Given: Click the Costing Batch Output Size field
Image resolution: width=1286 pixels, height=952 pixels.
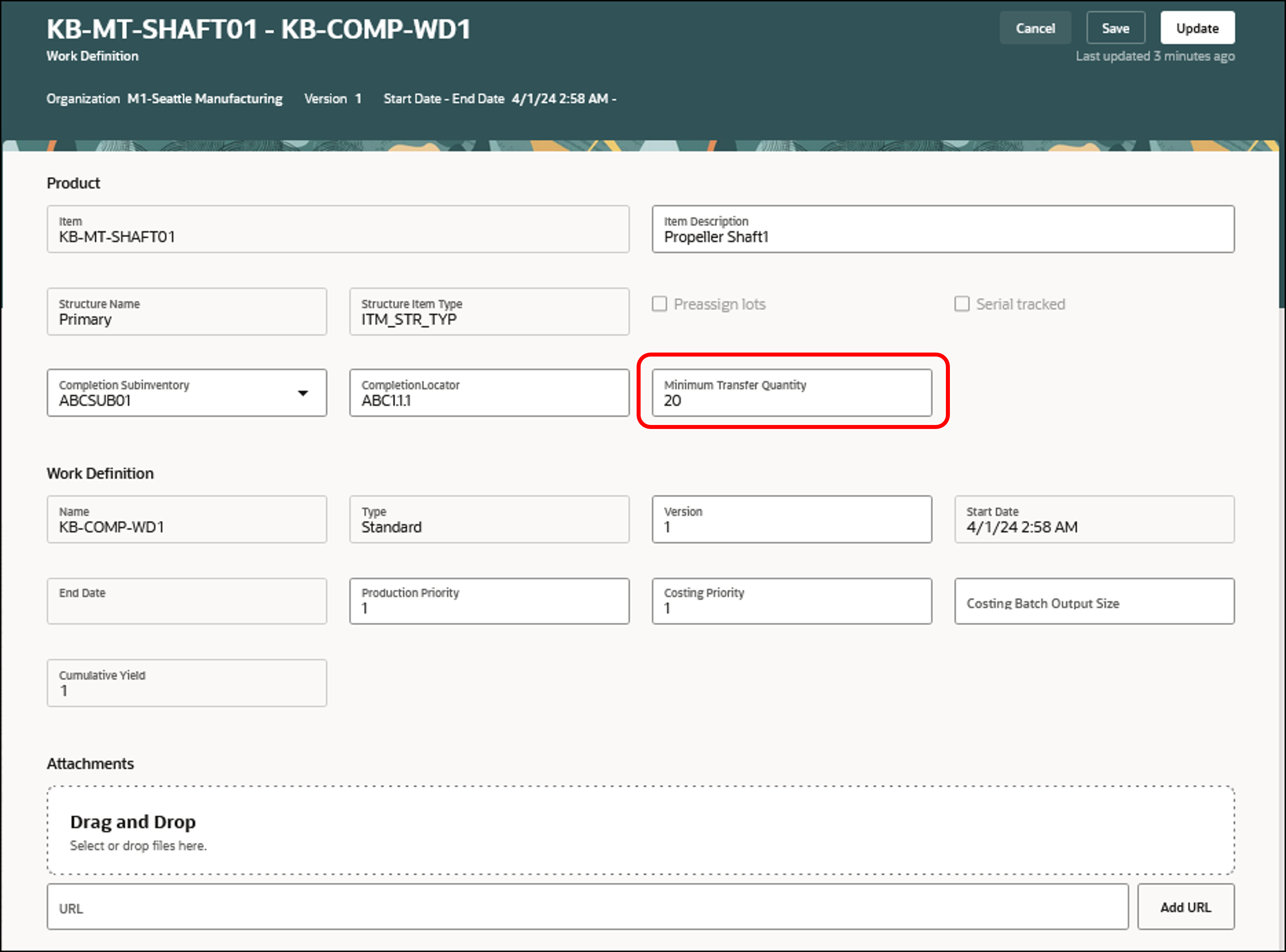Looking at the screenshot, I should (x=1094, y=601).
